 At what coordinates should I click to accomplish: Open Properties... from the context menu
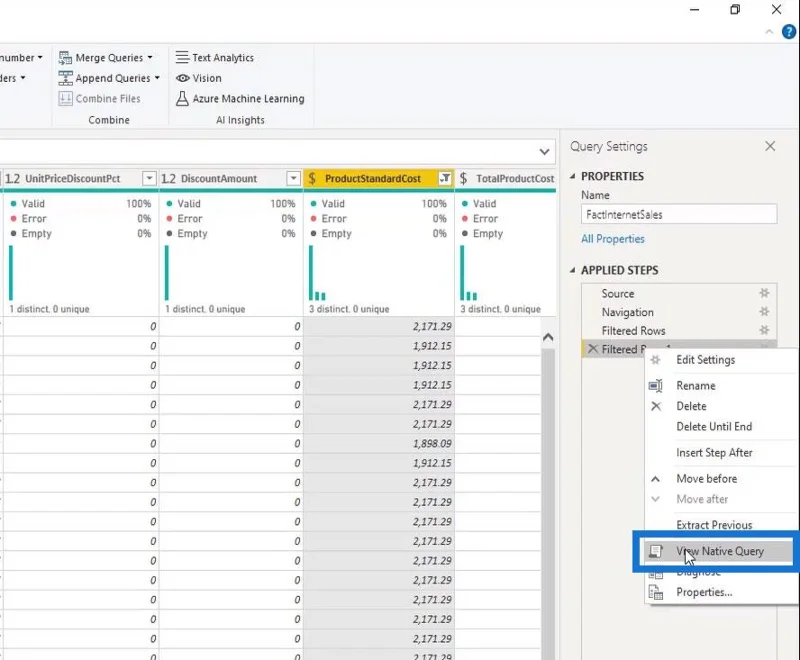coord(704,592)
